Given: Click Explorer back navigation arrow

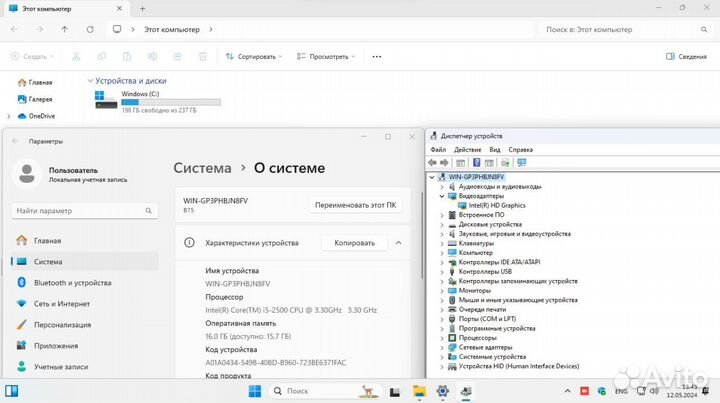Looking at the screenshot, I should click(x=14, y=29).
